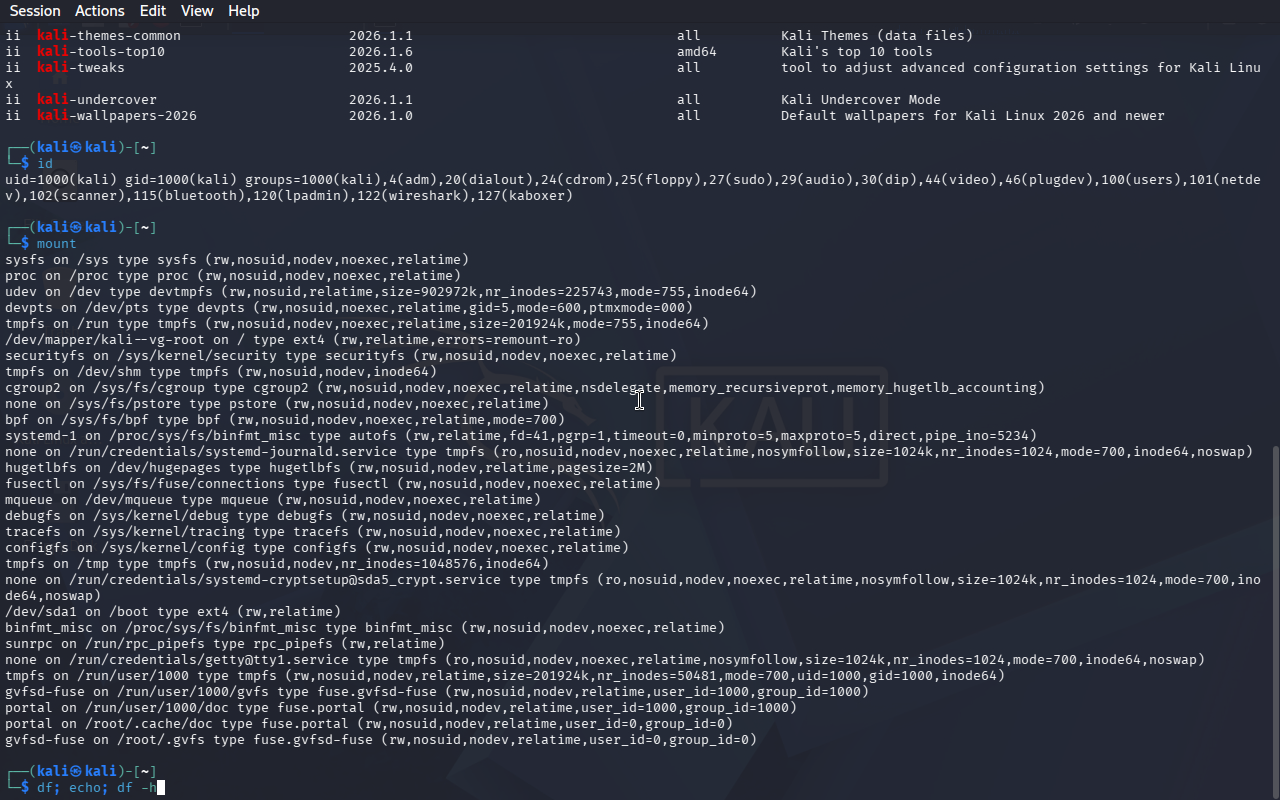Viewport: 1280px width, 800px height.
Task: Open the Edit menu
Action: click(x=153, y=11)
